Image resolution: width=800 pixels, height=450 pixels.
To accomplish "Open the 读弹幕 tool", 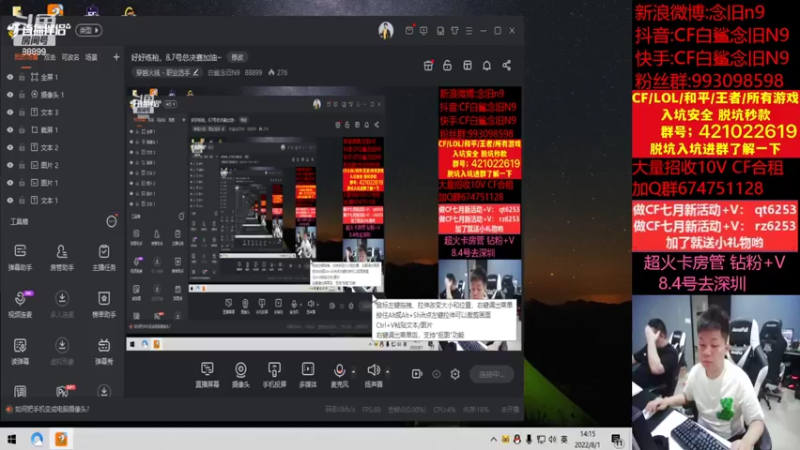I will (x=20, y=351).
